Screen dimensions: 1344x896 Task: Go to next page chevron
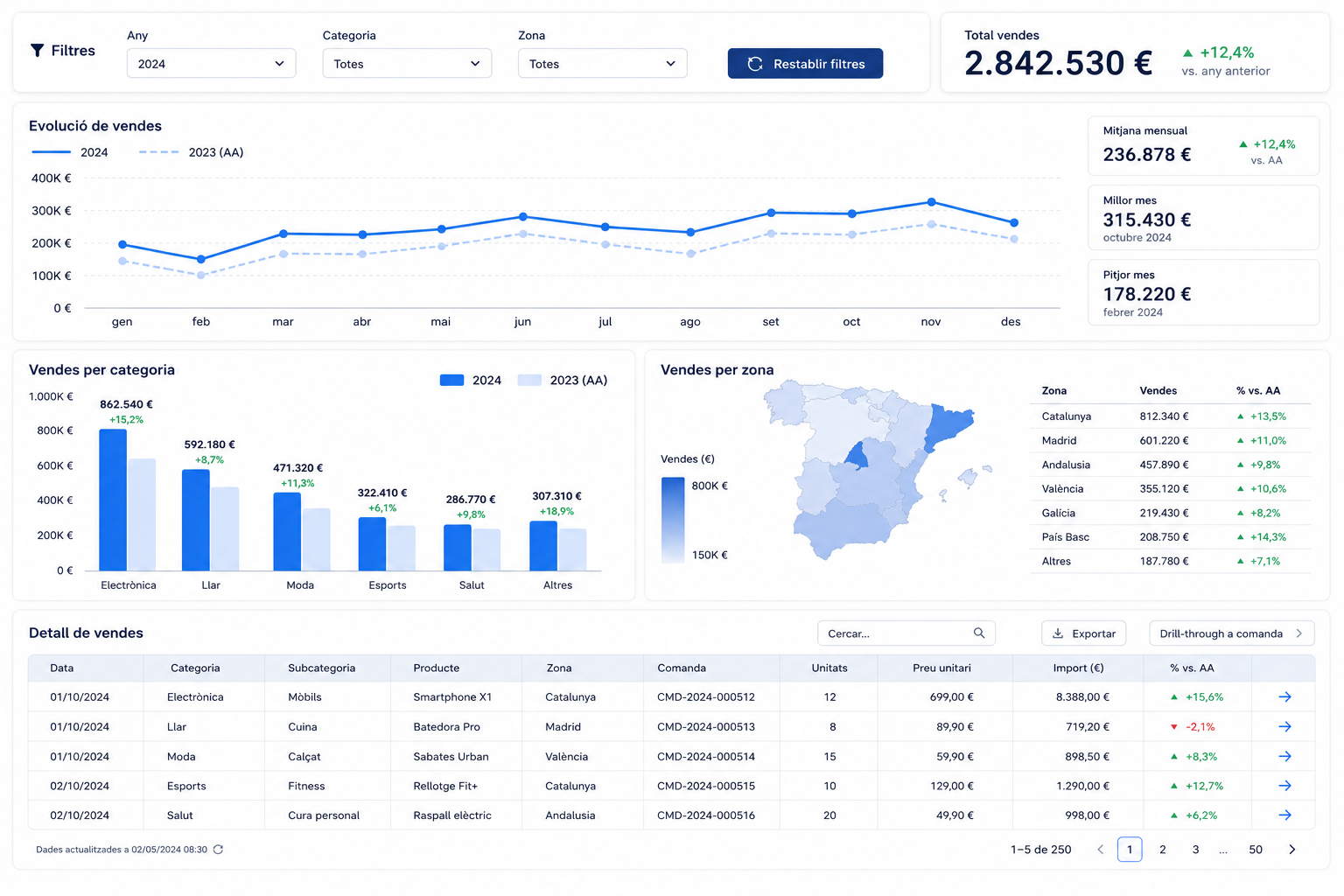[1292, 850]
